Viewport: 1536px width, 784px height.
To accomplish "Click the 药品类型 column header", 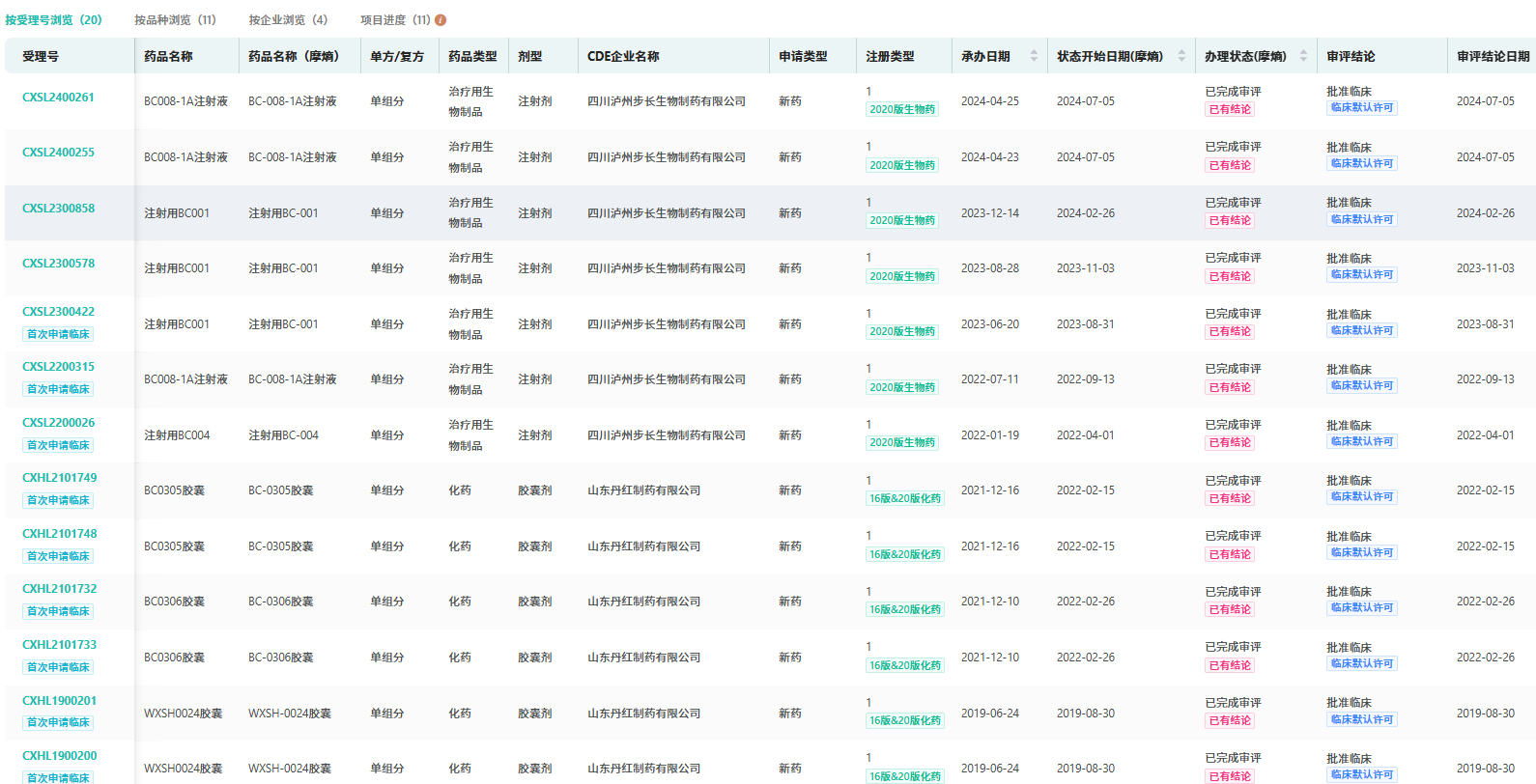I will click(472, 56).
